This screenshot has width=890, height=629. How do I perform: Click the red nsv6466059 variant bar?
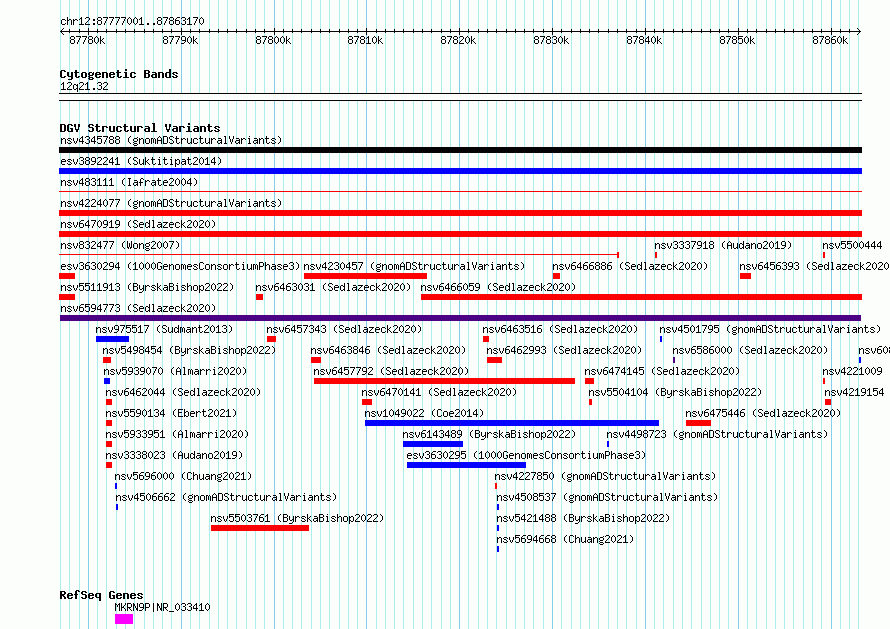641,297
